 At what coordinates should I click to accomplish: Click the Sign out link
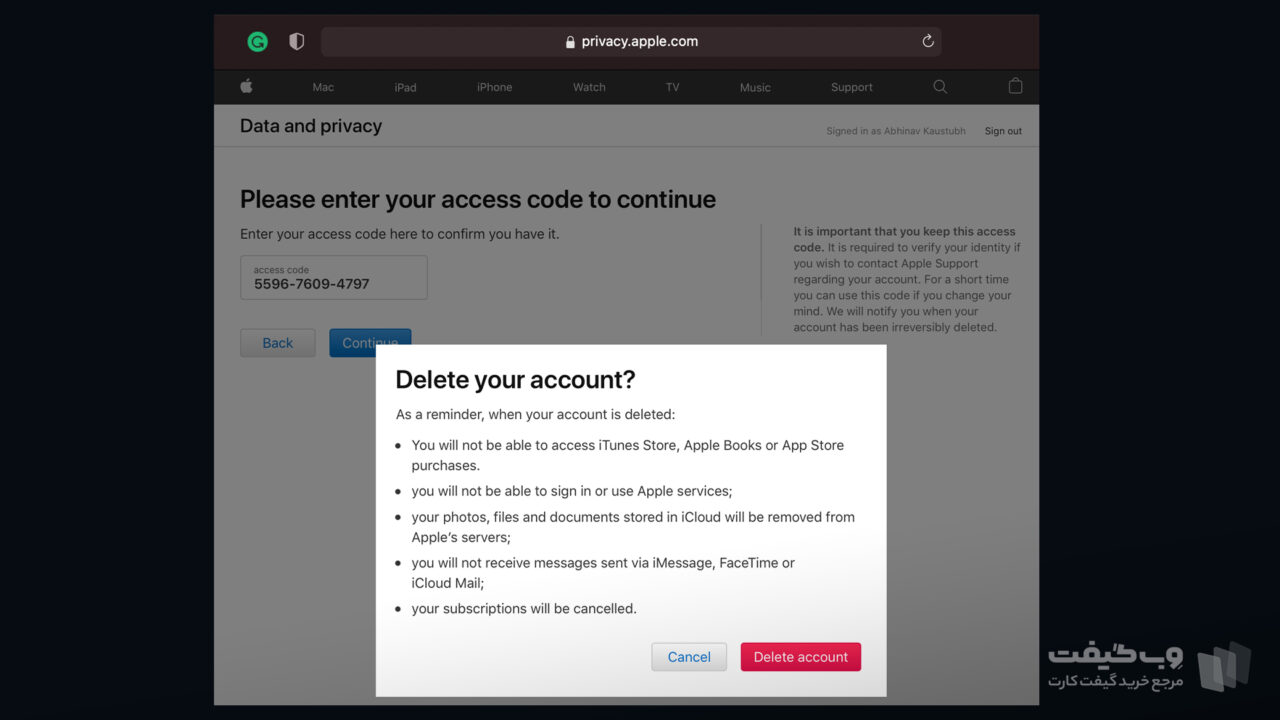1003,131
